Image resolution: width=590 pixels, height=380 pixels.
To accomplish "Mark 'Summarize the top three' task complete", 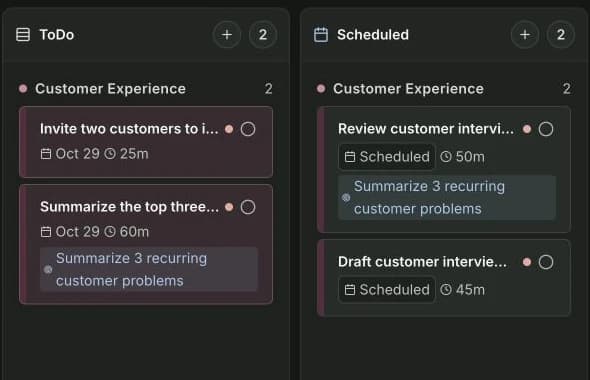I will (x=248, y=207).
